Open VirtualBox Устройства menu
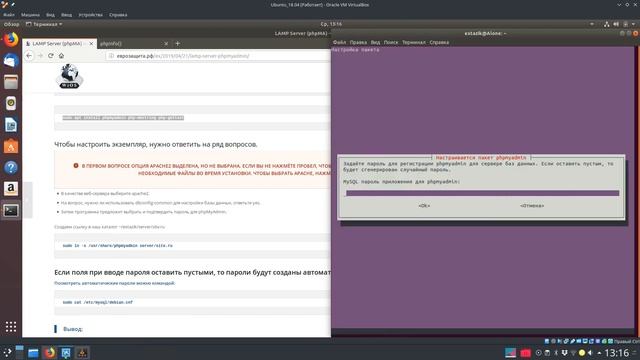The width and height of the screenshot is (640, 360). point(91,15)
